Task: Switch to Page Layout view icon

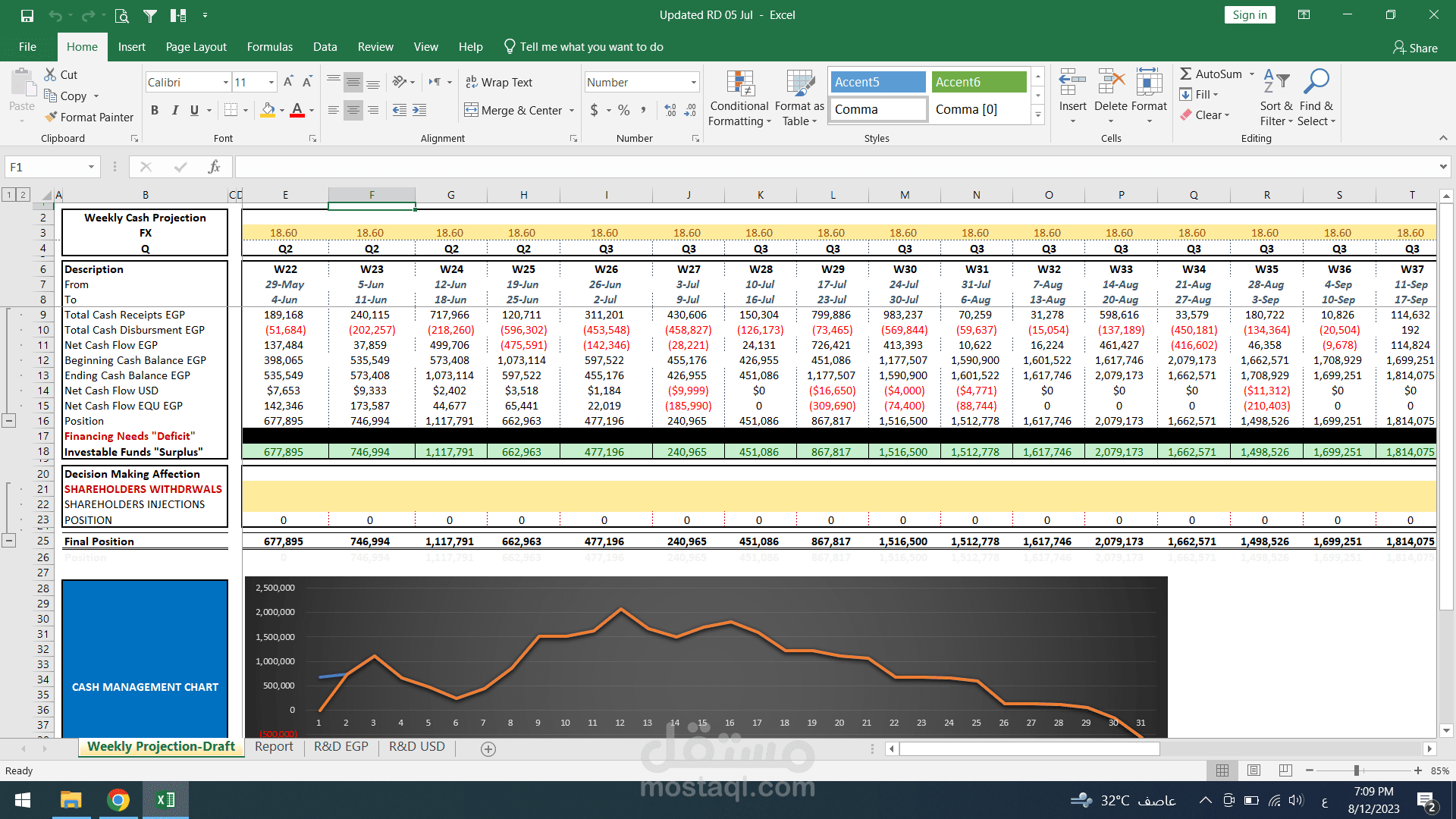Action: pos(1254,770)
